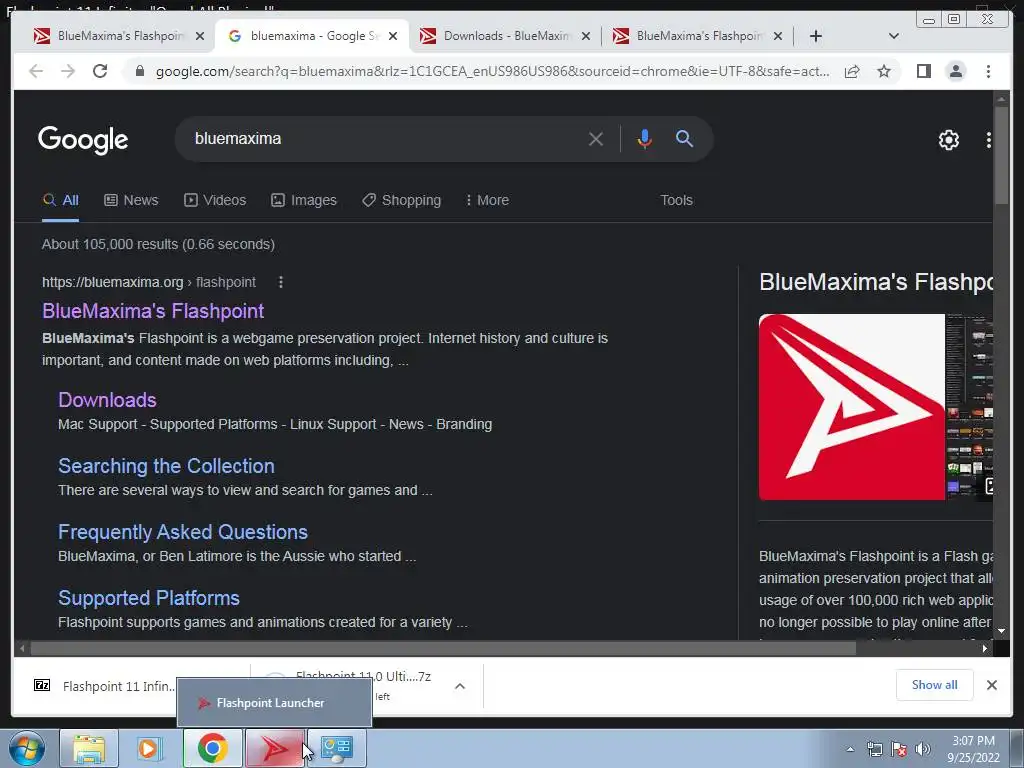
Task: Show hidden system tray icons
Action: 850,749
